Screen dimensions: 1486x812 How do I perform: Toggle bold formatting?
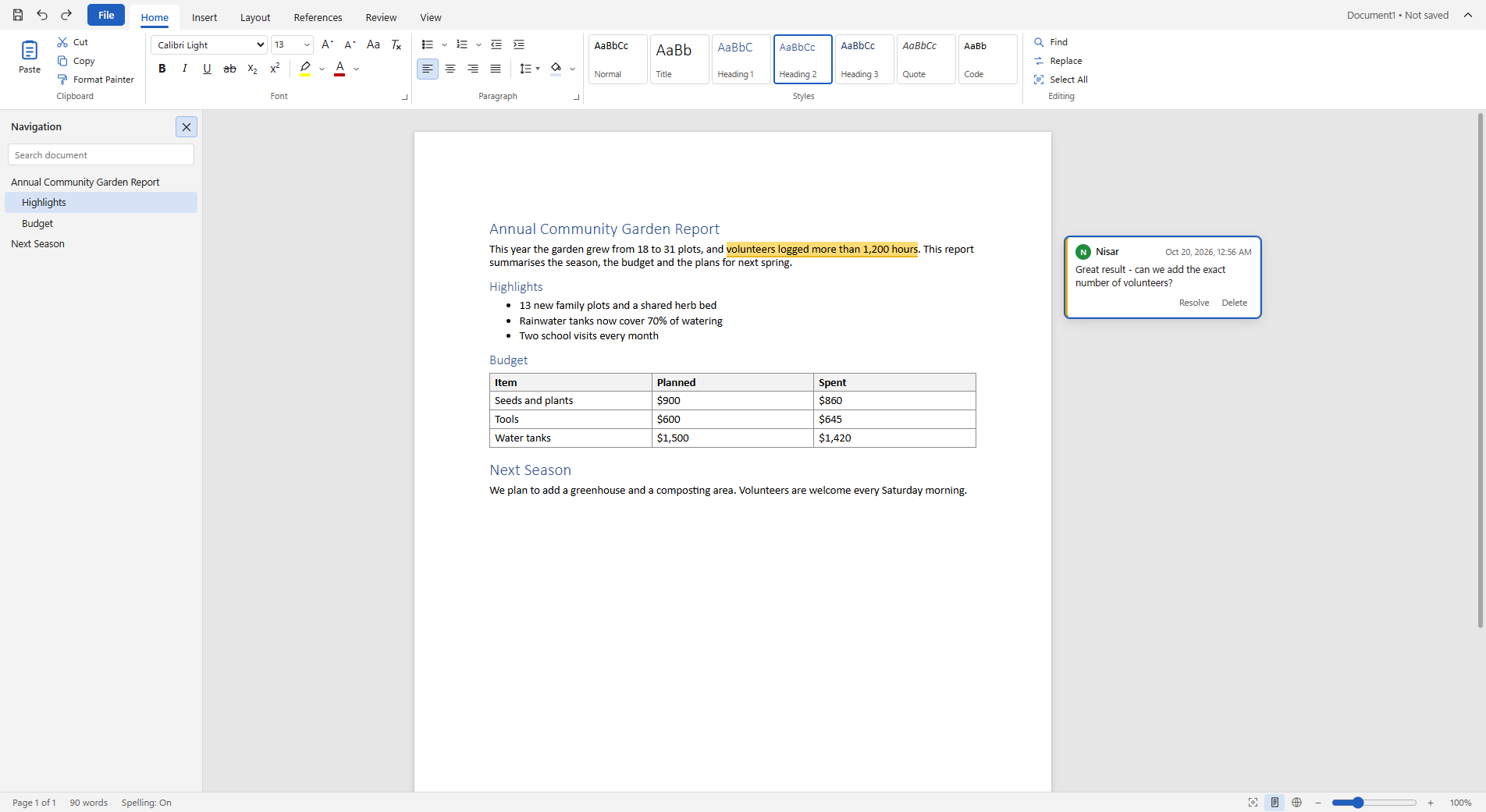[162, 69]
